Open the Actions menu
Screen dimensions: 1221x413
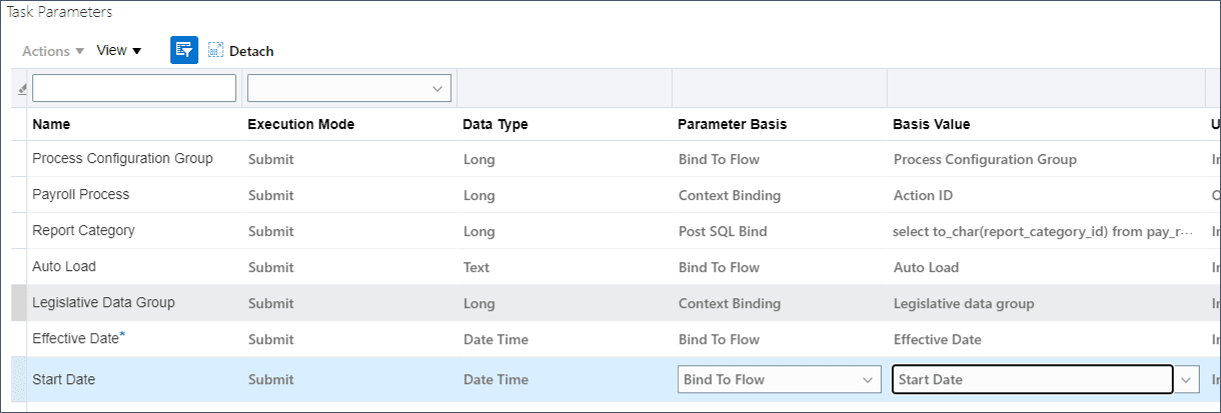(x=53, y=50)
